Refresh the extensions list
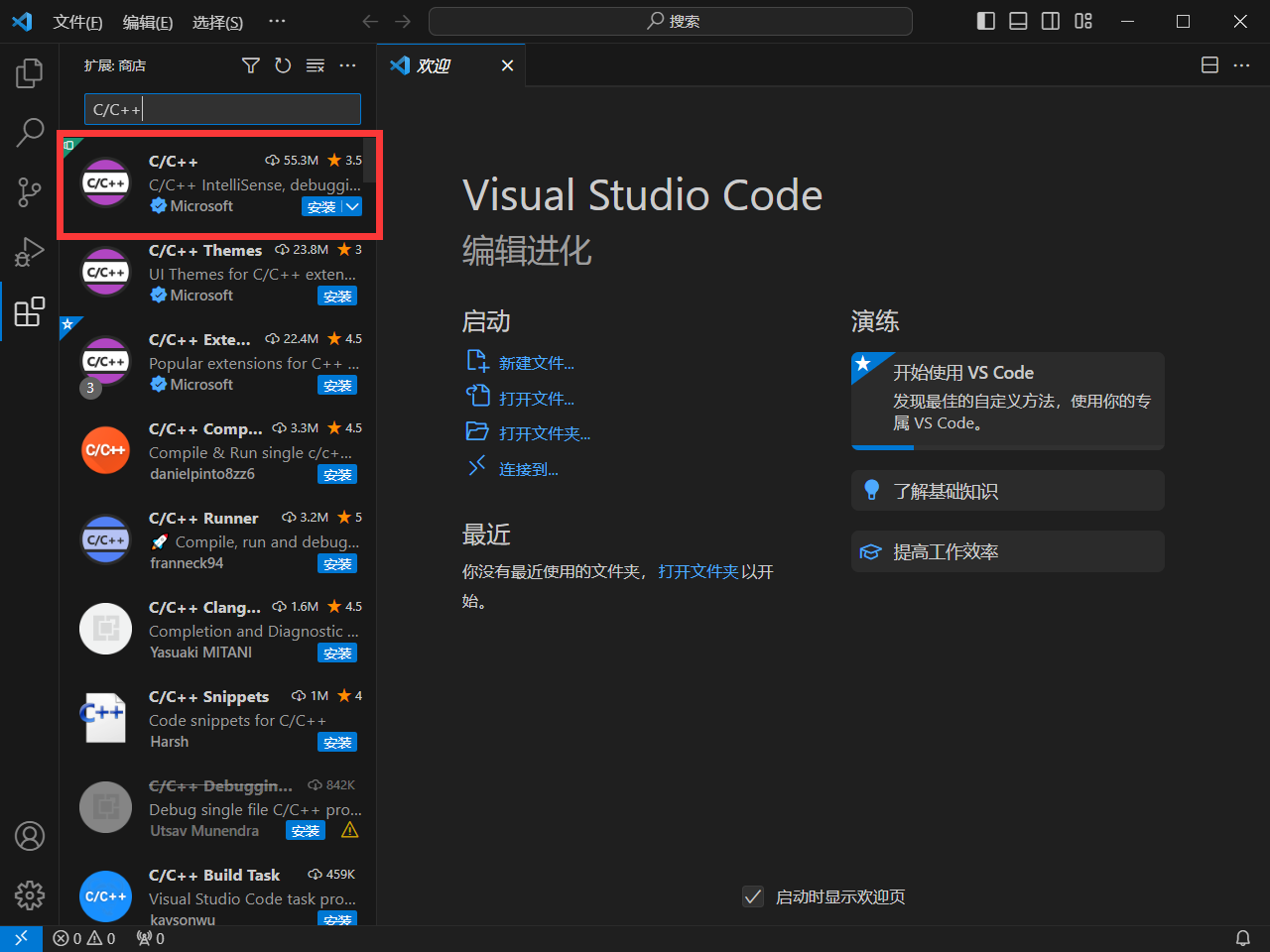Screen dimensions: 1270x952 [x=283, y=65]
